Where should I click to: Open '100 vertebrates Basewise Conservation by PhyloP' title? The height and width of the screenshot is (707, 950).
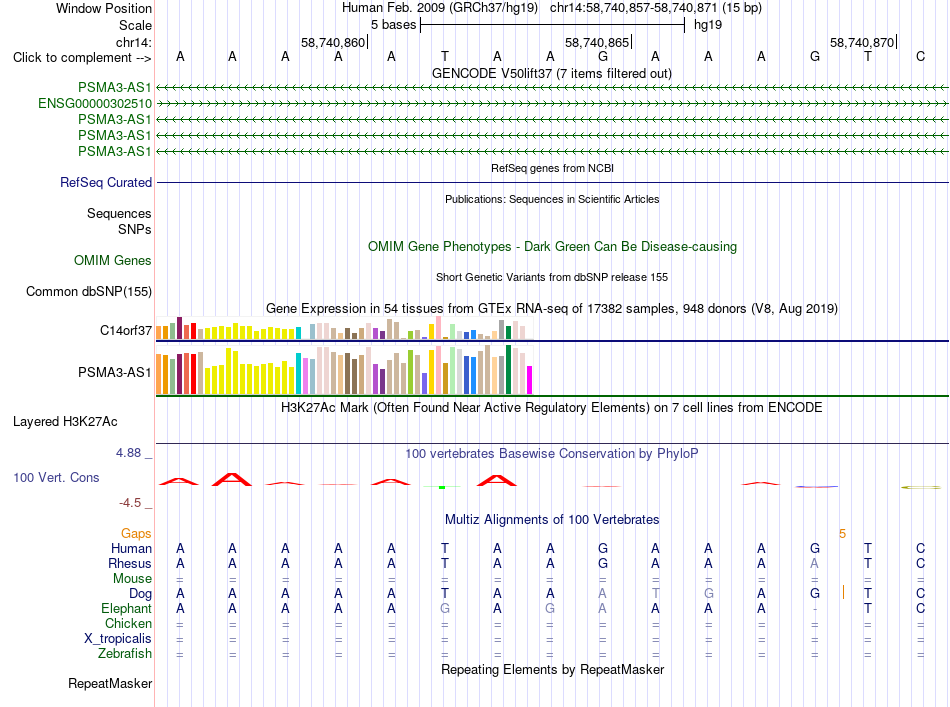(552, 453)
